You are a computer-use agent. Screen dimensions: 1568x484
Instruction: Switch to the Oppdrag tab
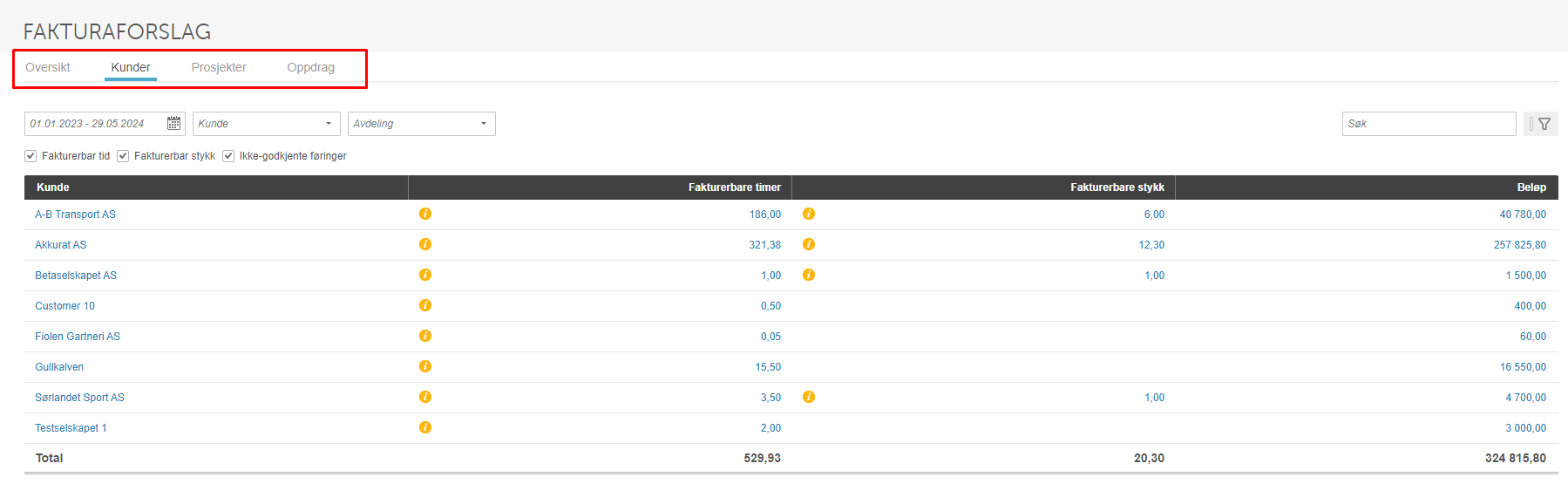pos(311,67)
